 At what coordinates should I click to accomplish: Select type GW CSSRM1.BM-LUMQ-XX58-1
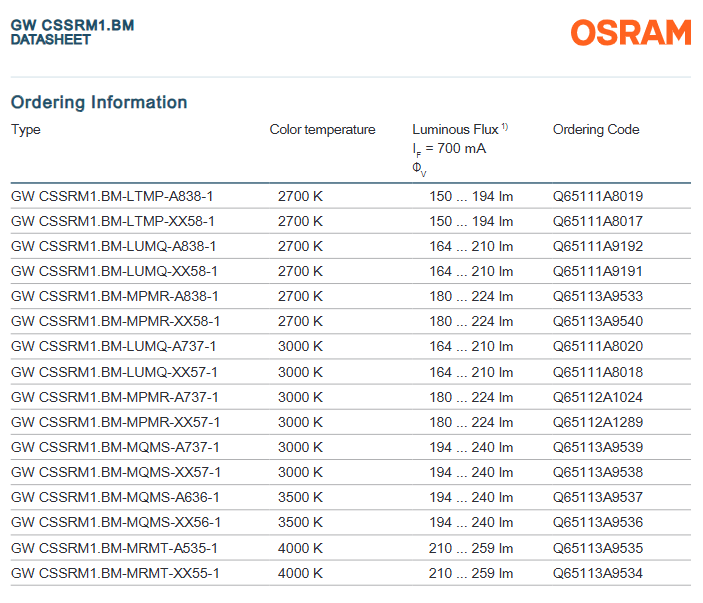pyautogui.click(x=114, y=272)
